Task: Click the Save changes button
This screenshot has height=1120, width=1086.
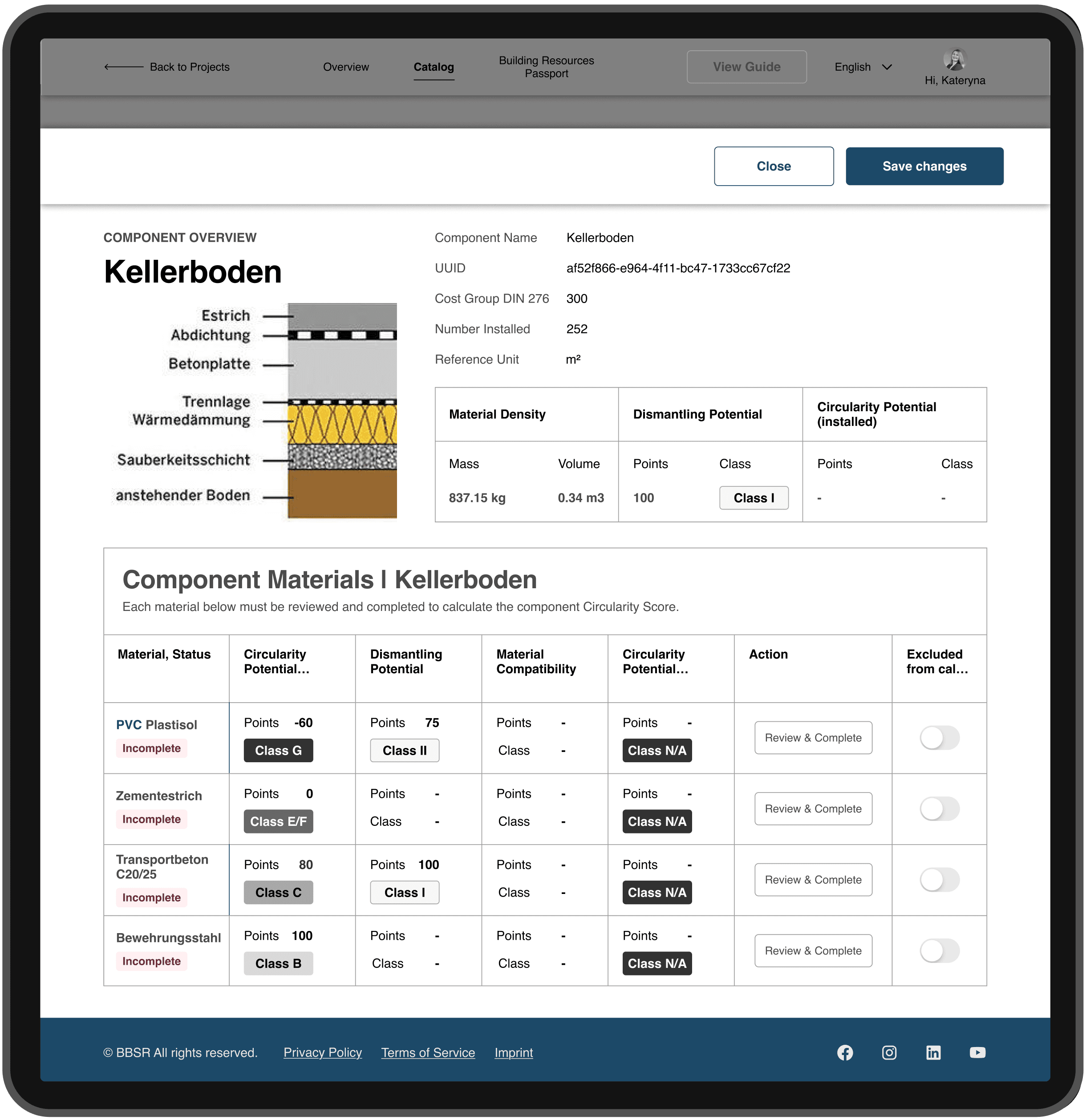Action: pyautogui.click(x=924, y=166)
